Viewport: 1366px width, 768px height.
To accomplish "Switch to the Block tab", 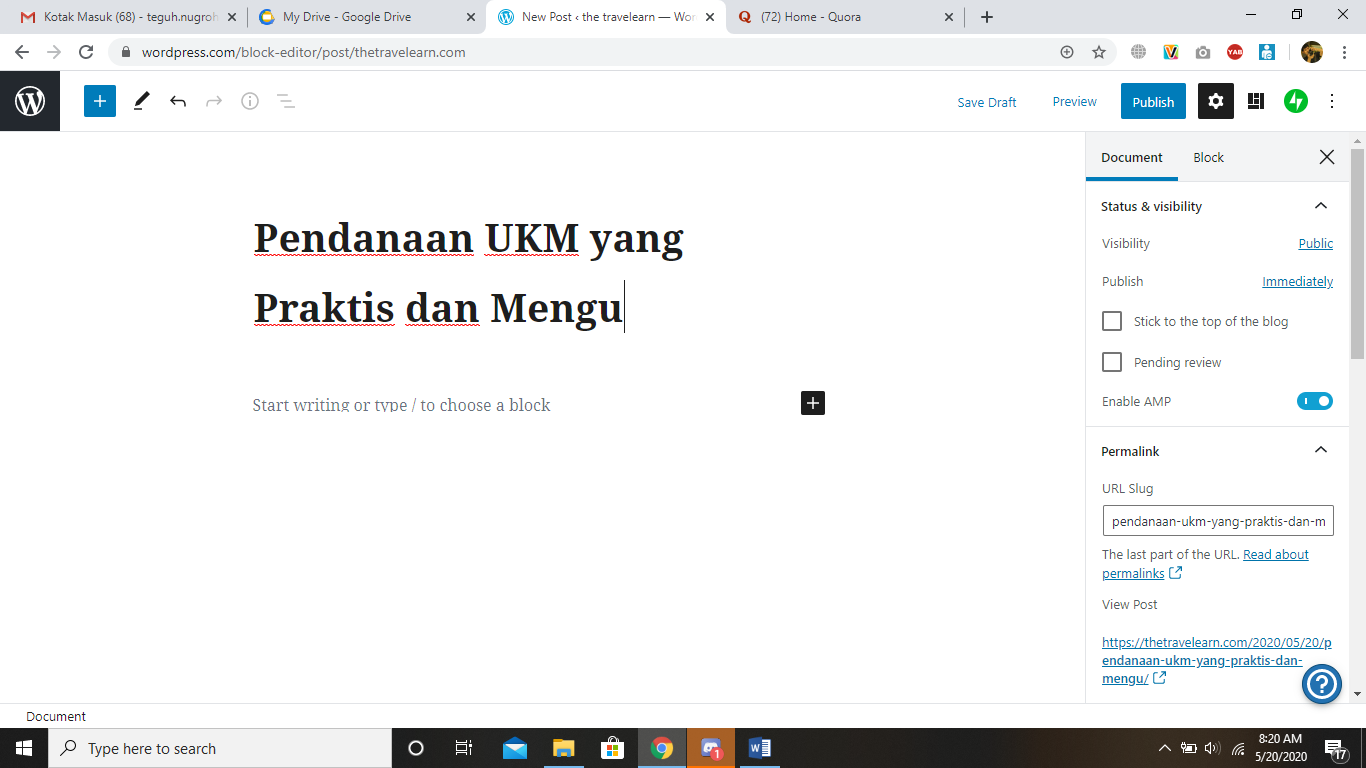I will (1208, 158).
